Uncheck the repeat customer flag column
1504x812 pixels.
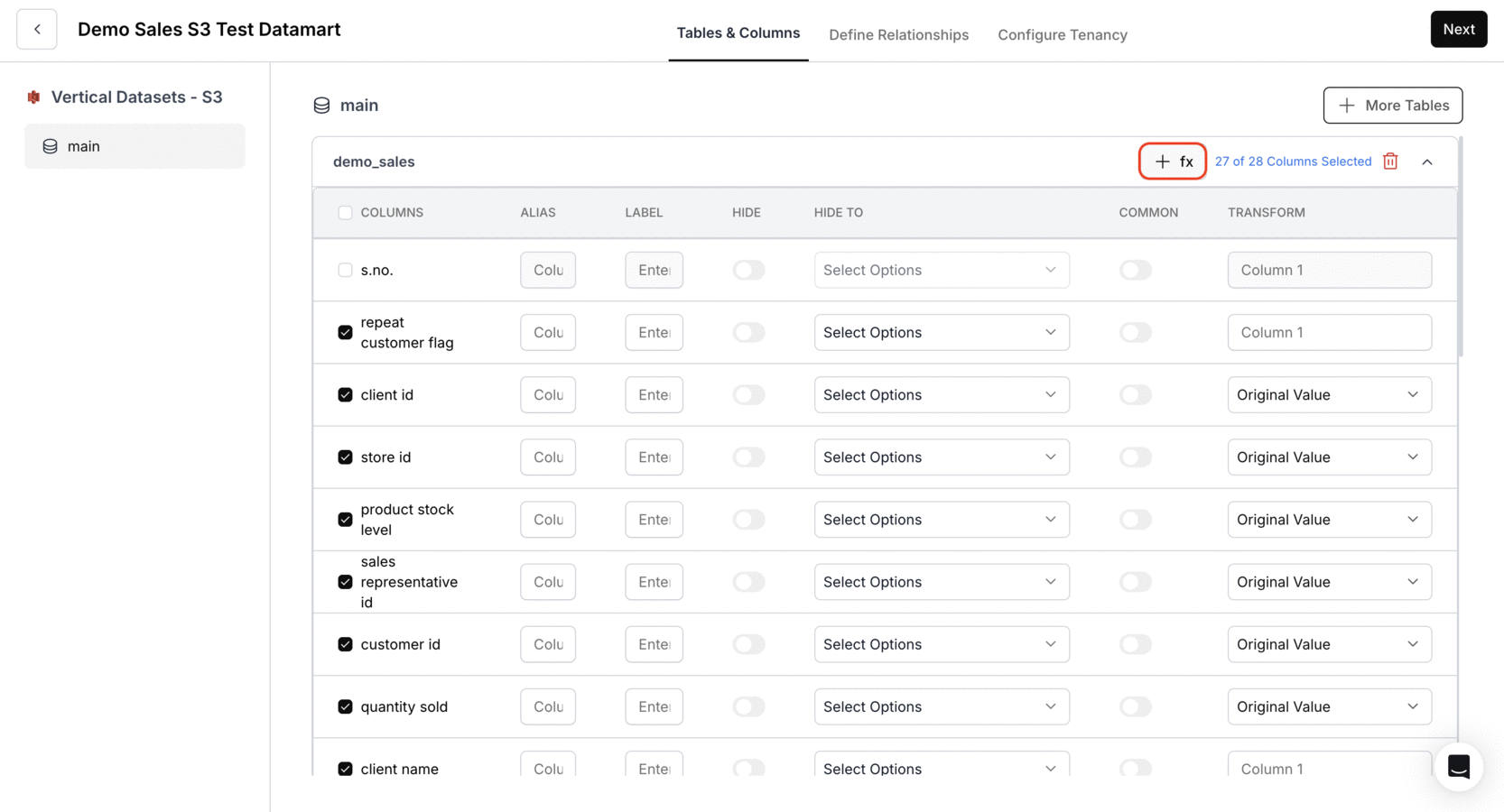click(x=344, y=332)
